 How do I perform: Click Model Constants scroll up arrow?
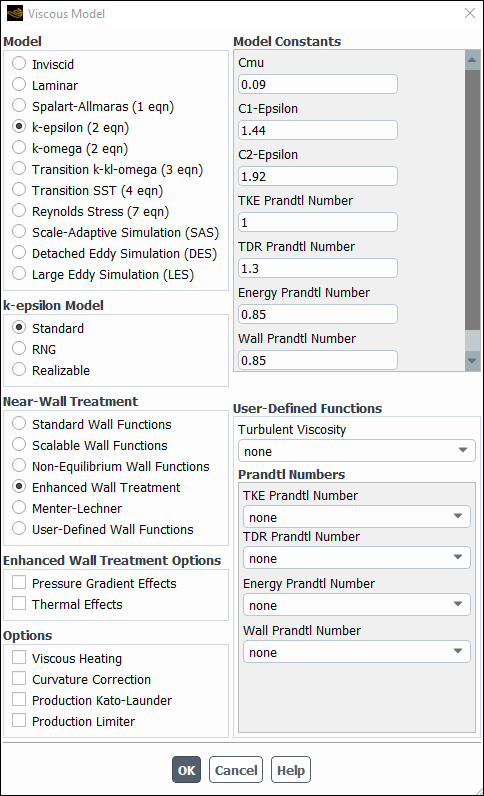point(472,60)
